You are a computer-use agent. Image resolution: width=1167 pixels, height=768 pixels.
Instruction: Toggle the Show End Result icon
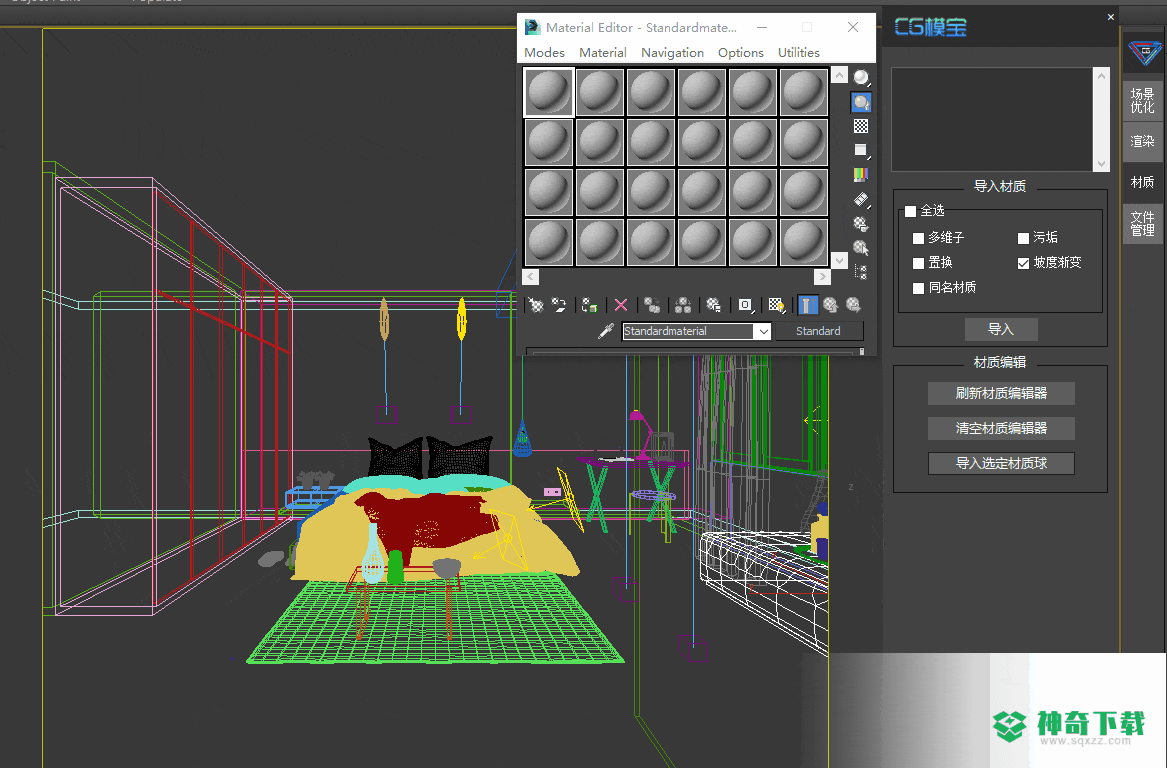click(x=808, y=305)
